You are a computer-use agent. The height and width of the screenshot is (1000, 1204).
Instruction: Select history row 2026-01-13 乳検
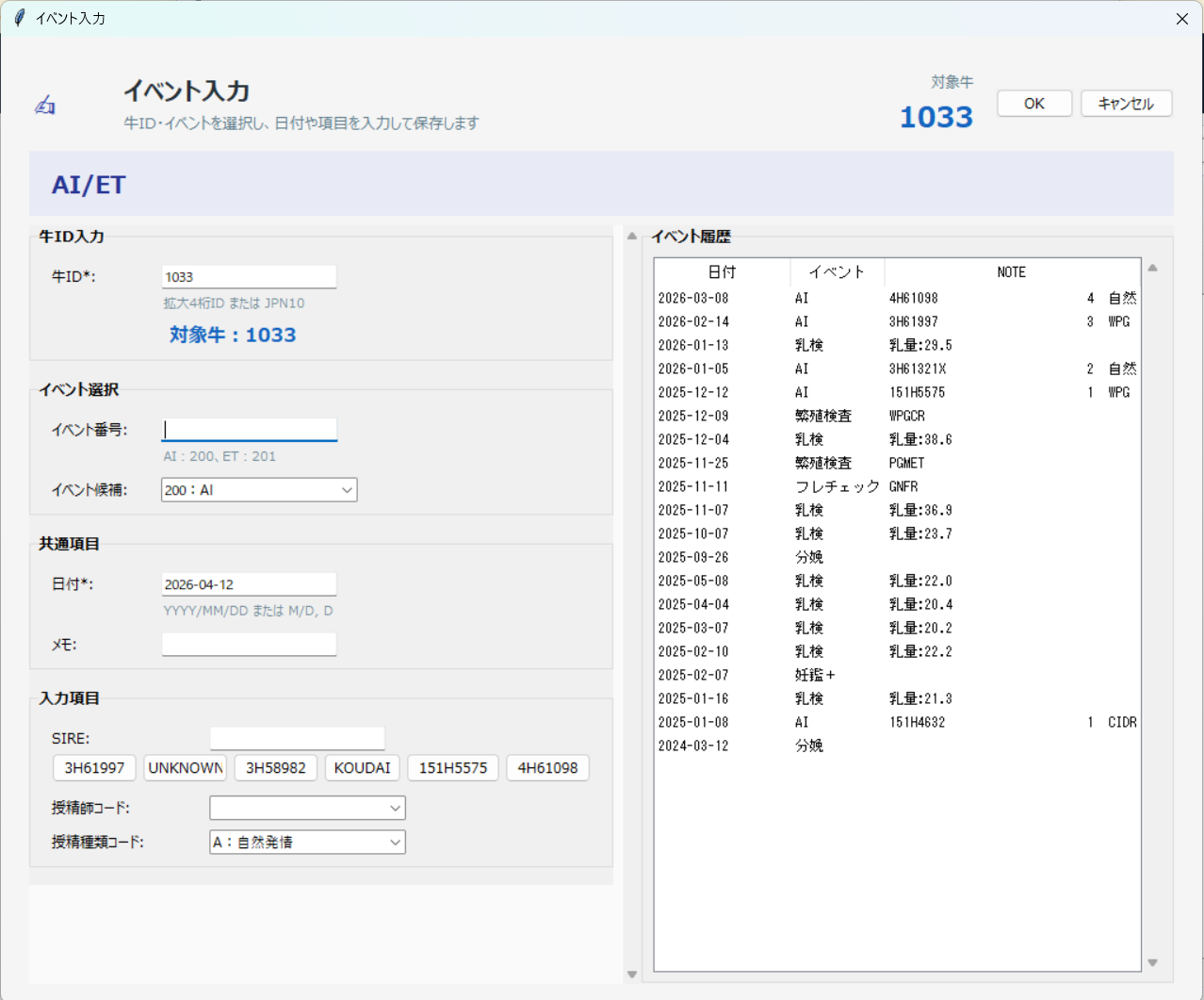(897, 345)
